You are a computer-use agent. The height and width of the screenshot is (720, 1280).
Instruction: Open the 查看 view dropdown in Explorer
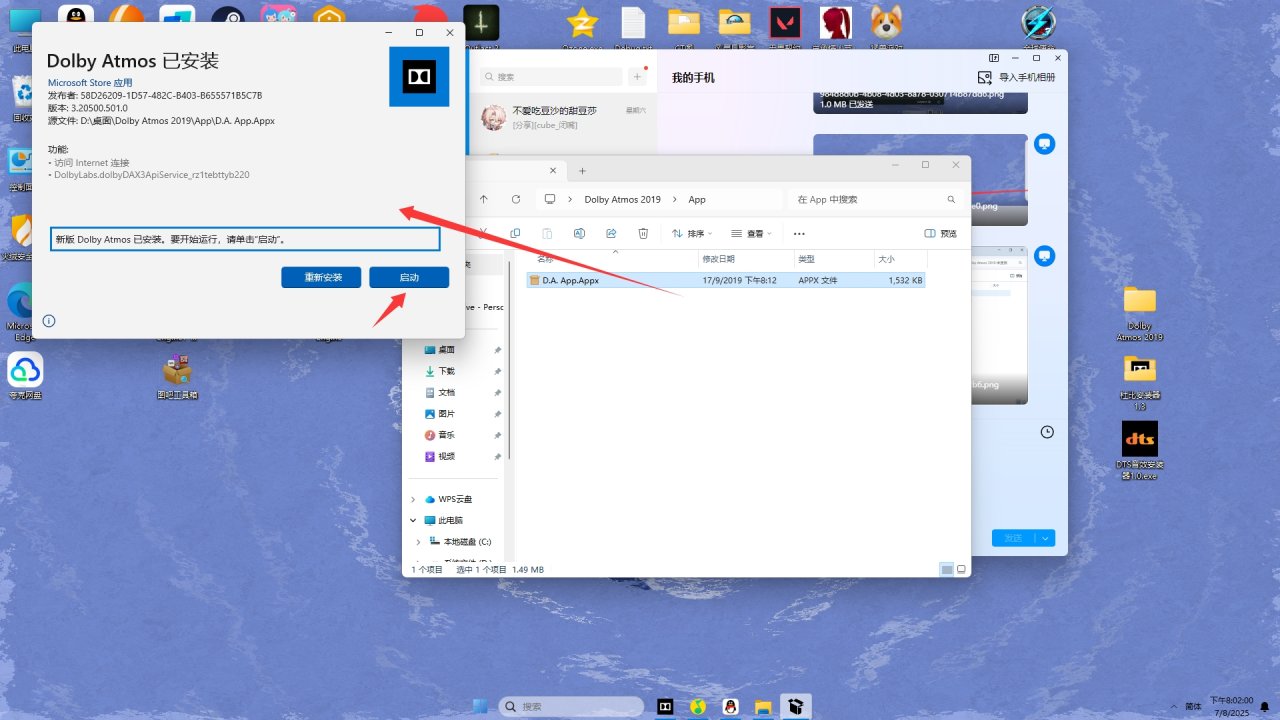(753, 233)
